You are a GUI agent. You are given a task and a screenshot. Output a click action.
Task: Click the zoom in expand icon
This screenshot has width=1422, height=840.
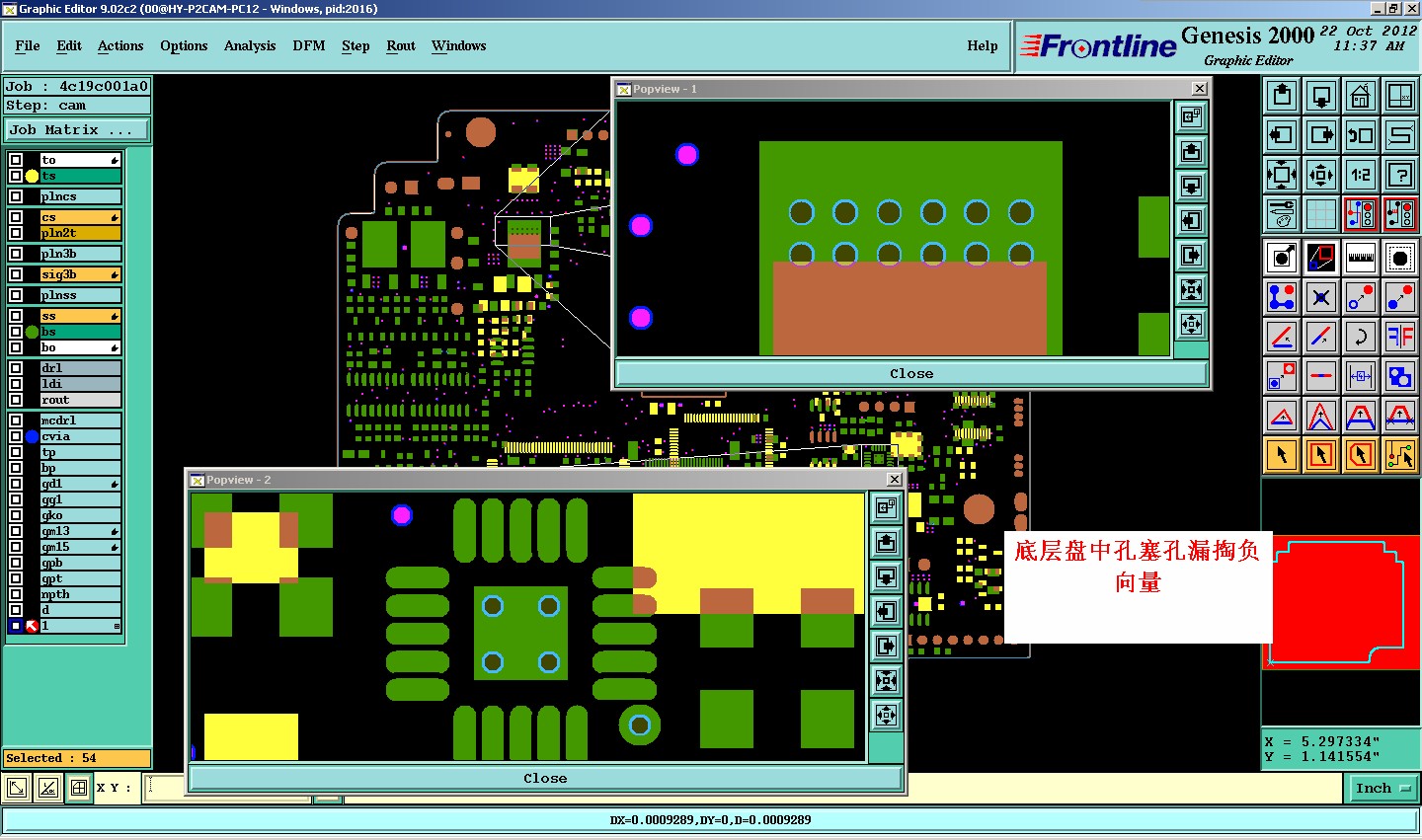tap(1282, 175)
